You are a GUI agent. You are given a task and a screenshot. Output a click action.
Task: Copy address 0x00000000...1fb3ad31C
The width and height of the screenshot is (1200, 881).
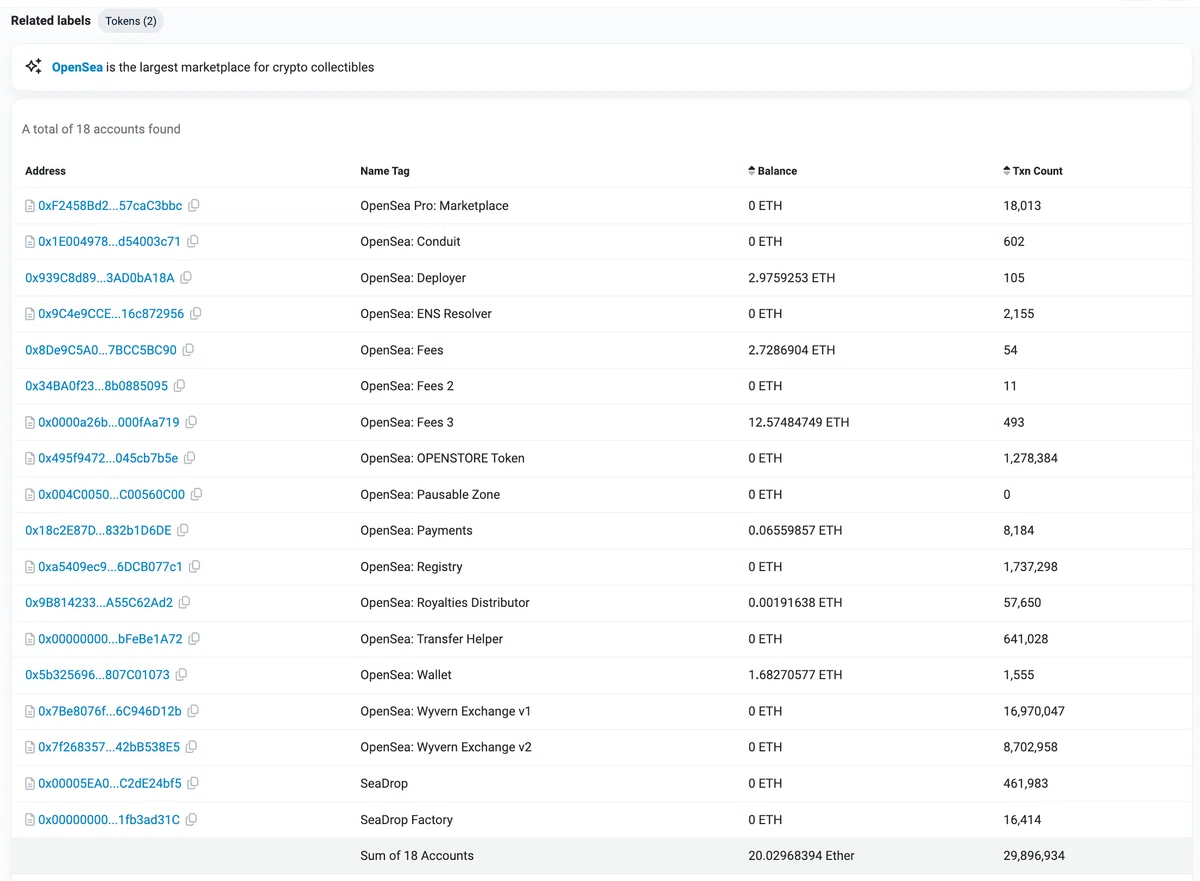(x=192, y=819)
